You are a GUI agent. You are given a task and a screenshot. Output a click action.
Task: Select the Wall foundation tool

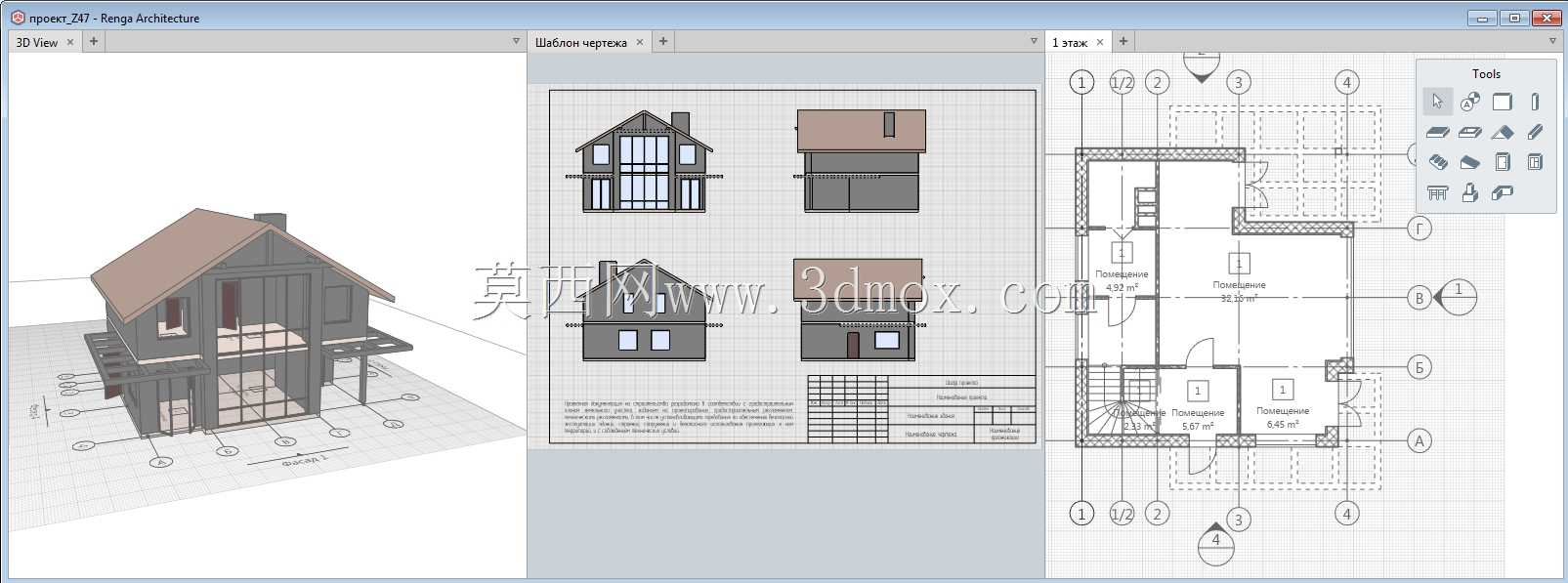(x=1503, y=193)
